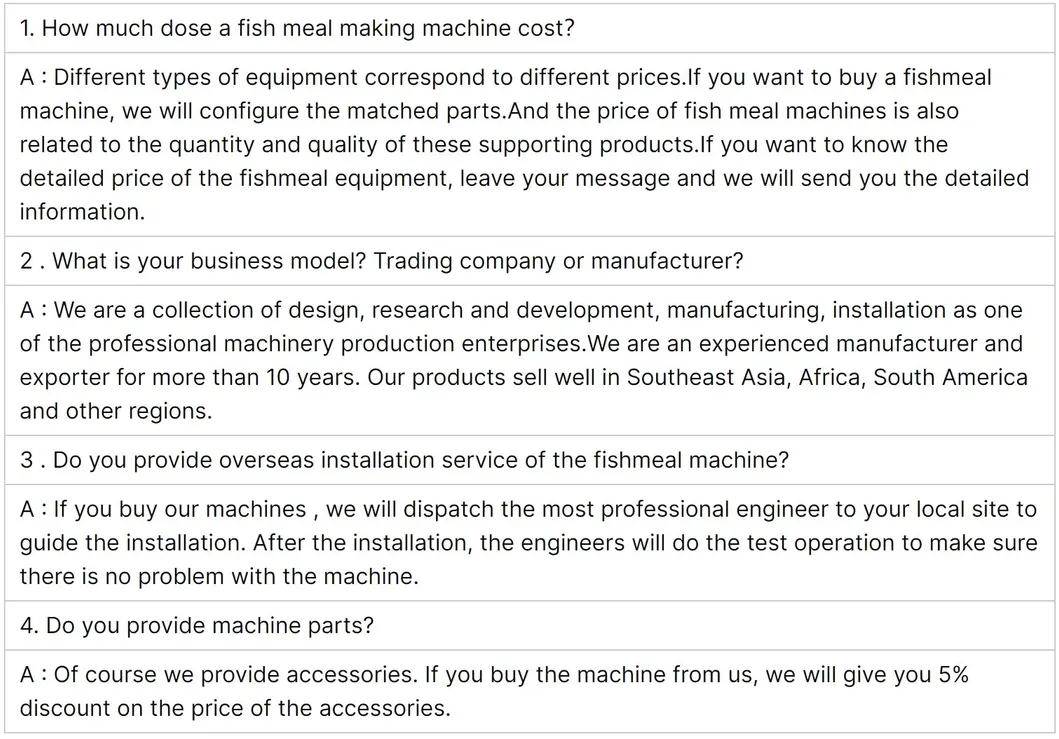Click question 1 about fish meal machine cost
Viewport: 1059px width, 739px height.
297,28
